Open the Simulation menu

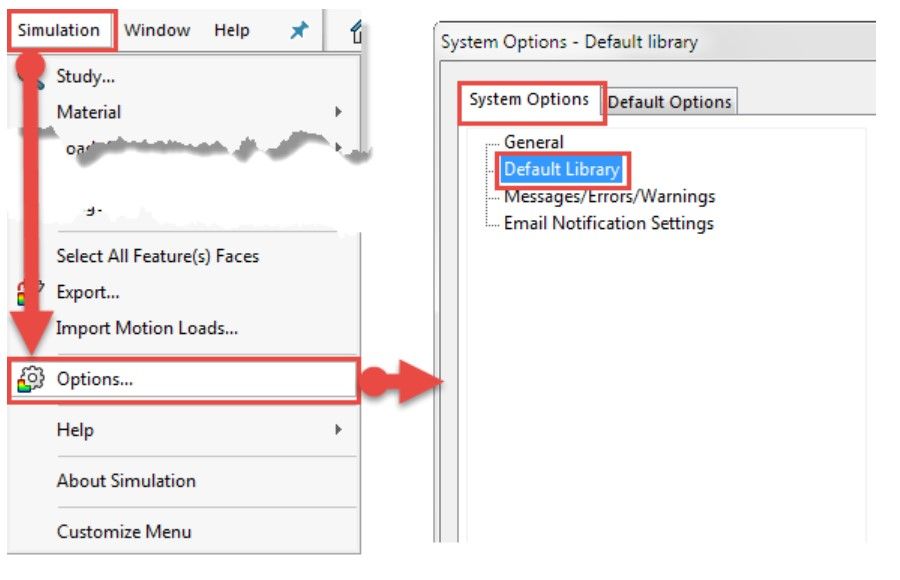pyautogui.click(x=59, y=30)
